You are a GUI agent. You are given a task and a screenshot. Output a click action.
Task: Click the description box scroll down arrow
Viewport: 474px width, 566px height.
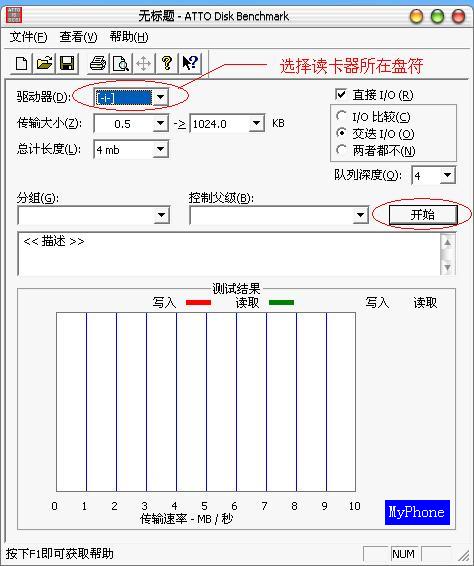pyautogui.click(x=448, y=267)
